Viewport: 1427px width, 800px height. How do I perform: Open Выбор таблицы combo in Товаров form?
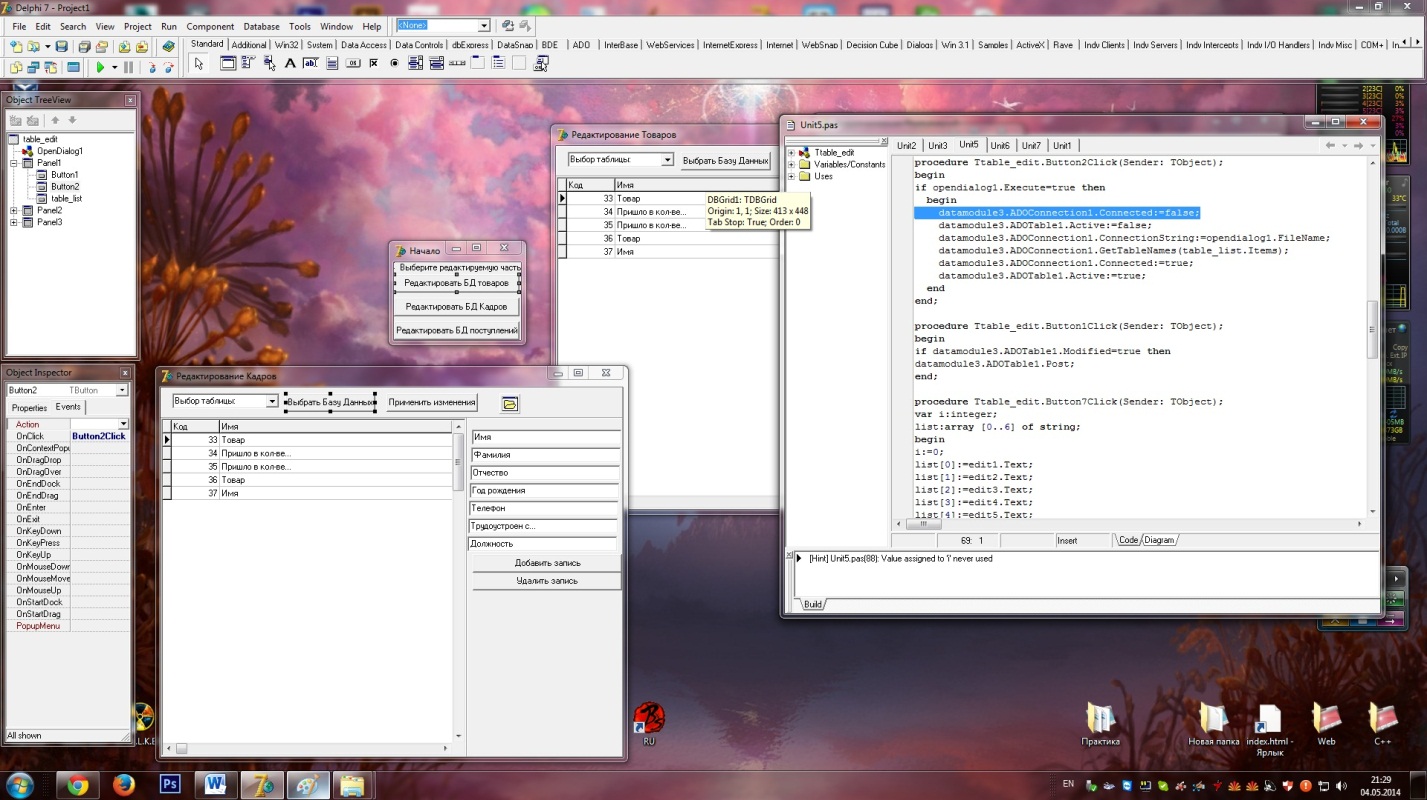click(668, 159)
